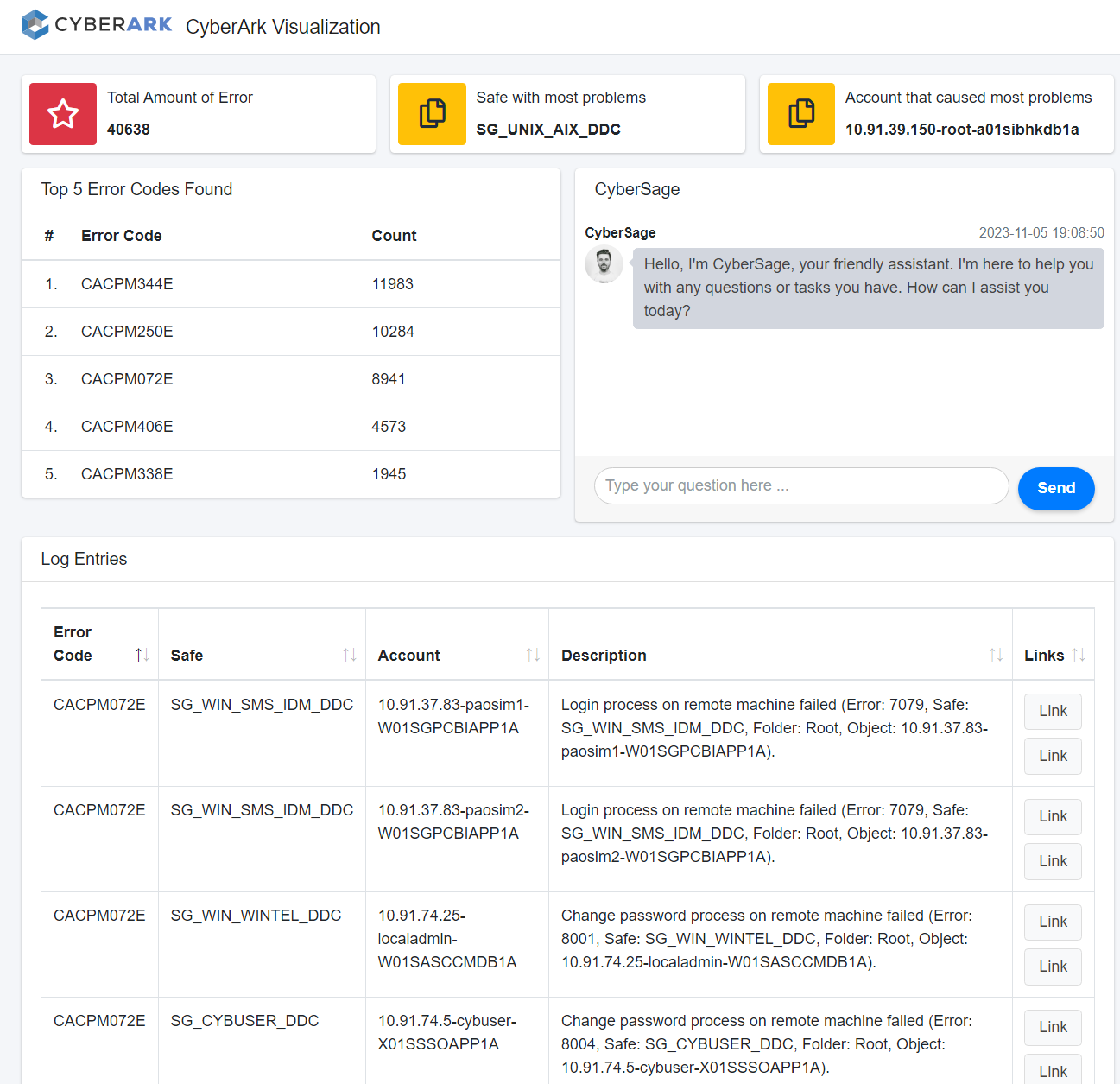
Task: Click the safe name SG_UNIX_AIX_DDC
Action: 548,130
